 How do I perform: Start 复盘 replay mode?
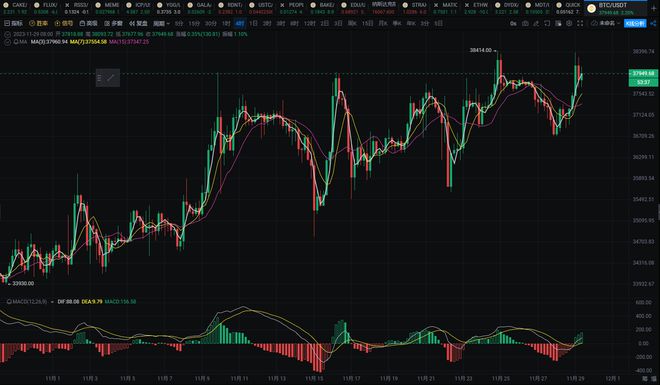(x=139, y=24)
